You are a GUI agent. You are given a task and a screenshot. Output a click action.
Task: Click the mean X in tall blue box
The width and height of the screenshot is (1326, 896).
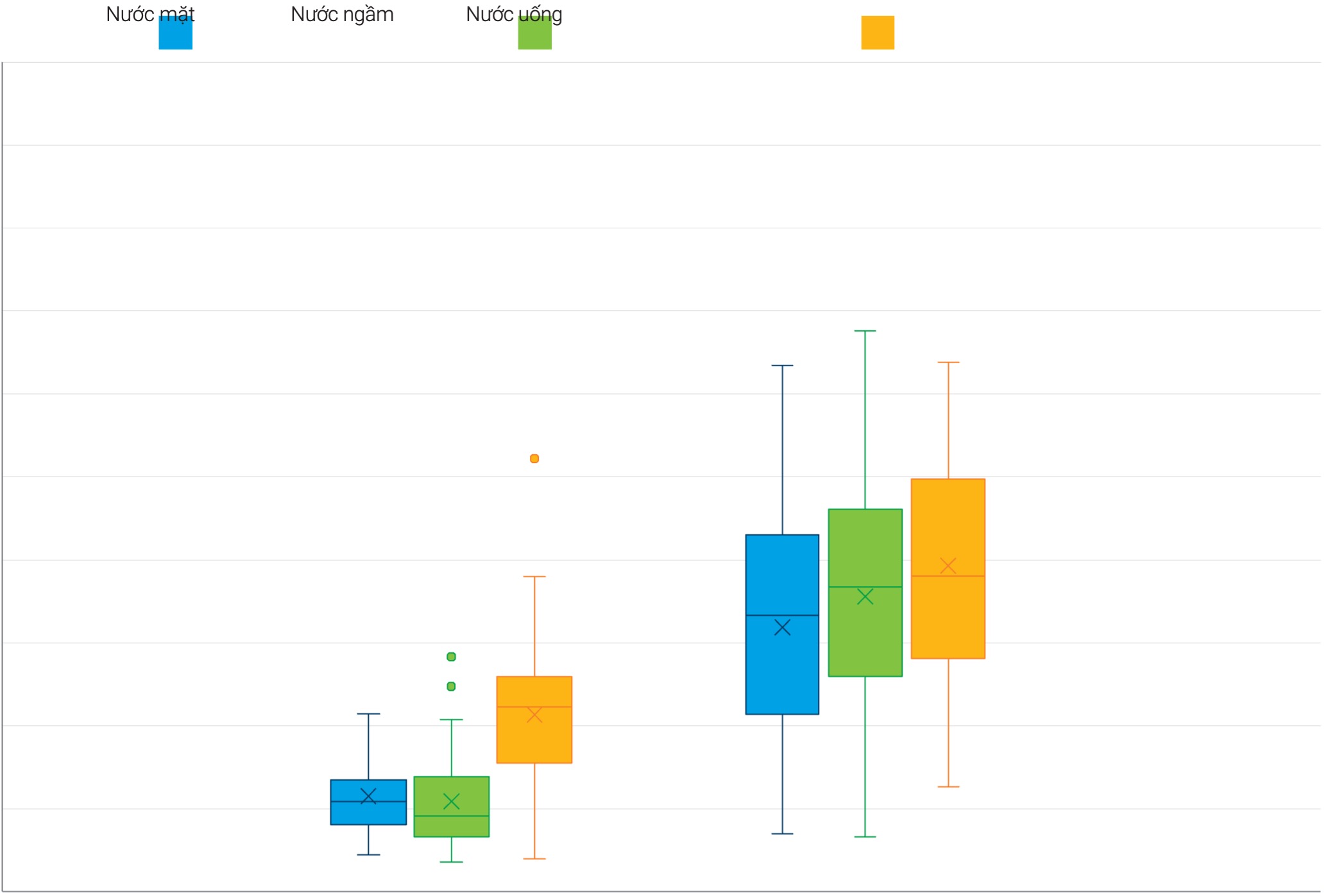[782, 627]
